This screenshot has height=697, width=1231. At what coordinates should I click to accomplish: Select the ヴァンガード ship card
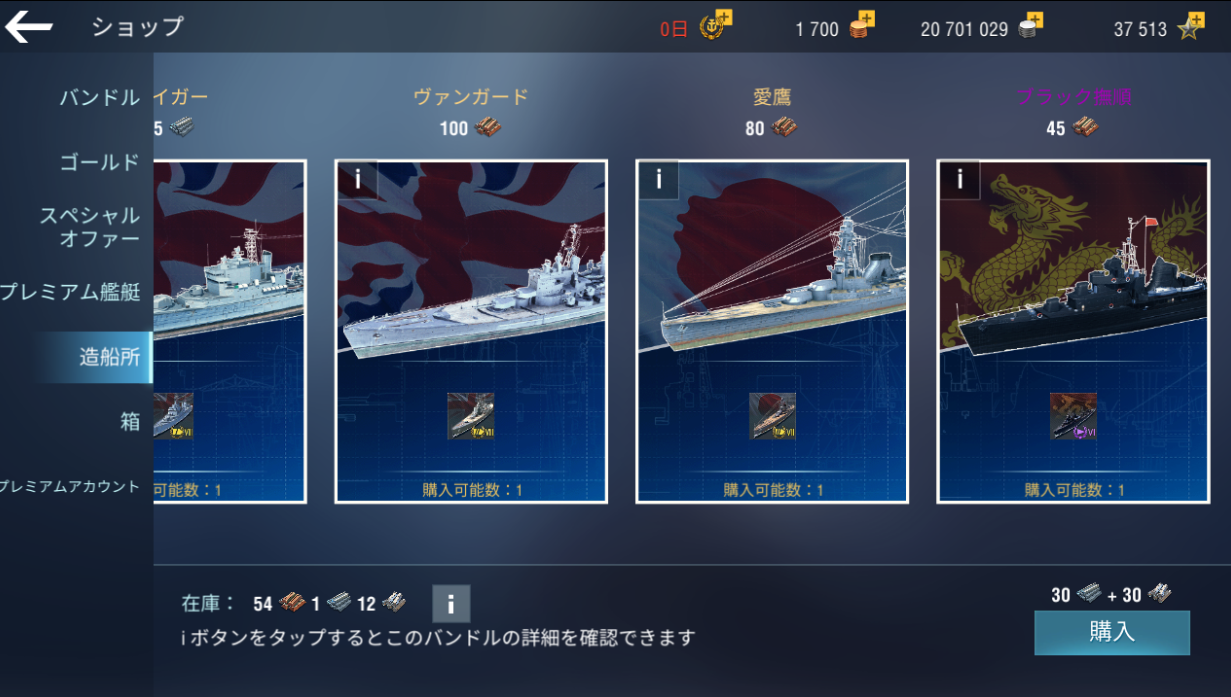(471, 332)
